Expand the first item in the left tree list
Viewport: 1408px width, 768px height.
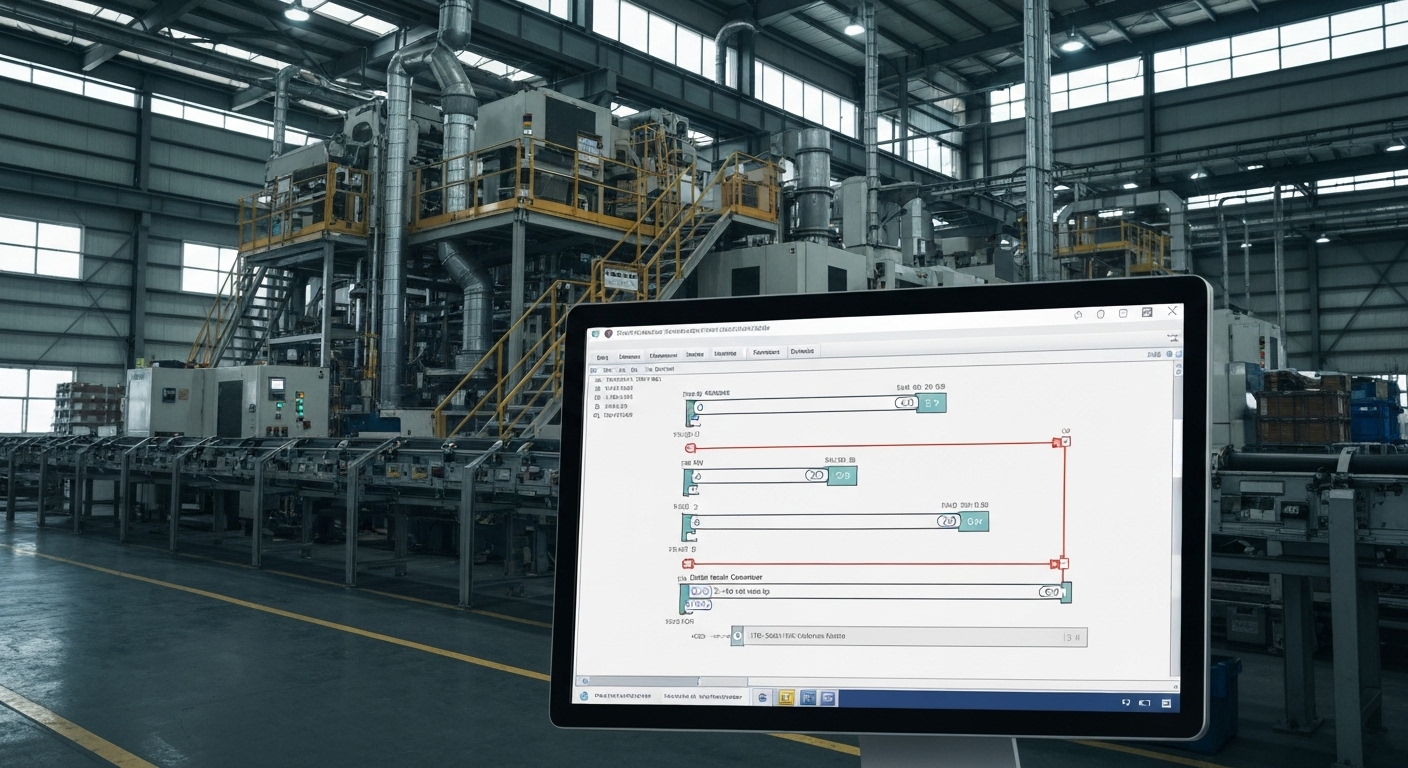tap(597, 380)
